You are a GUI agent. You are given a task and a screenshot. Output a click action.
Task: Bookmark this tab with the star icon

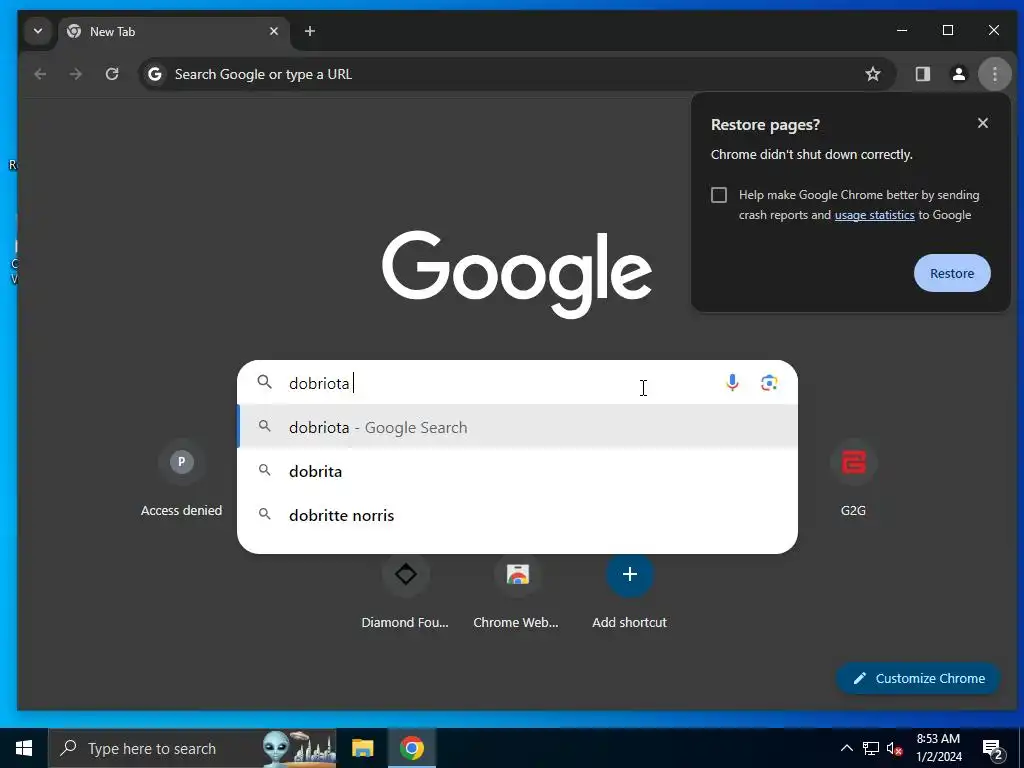click(x=872, y=74)
